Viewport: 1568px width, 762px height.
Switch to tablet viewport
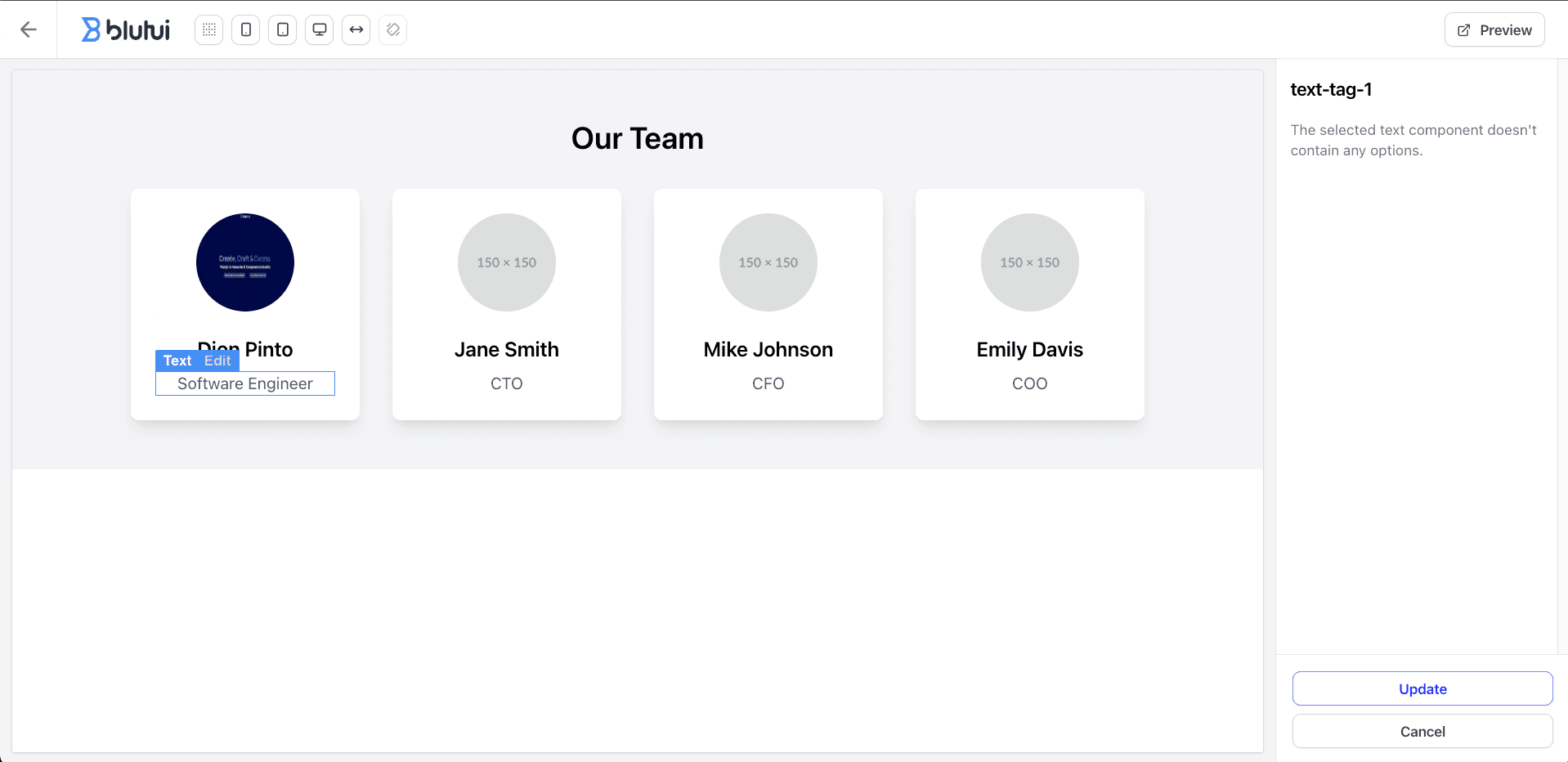283,30
